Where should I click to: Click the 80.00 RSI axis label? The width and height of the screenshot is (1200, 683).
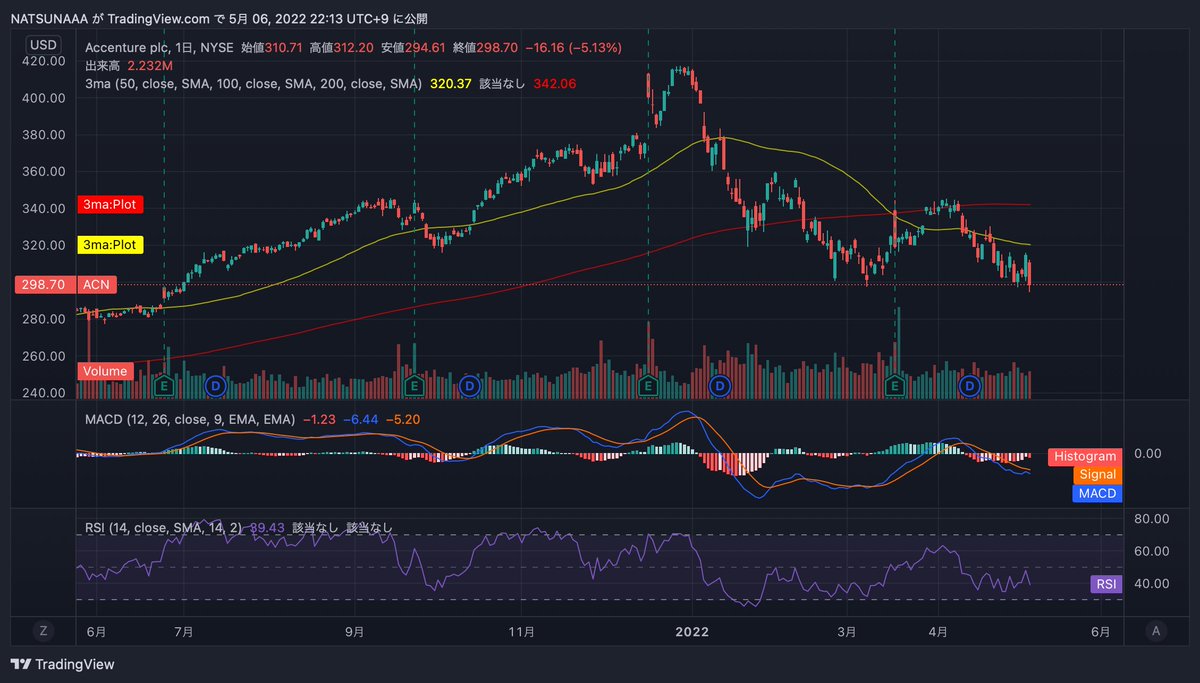(1150, 518)
